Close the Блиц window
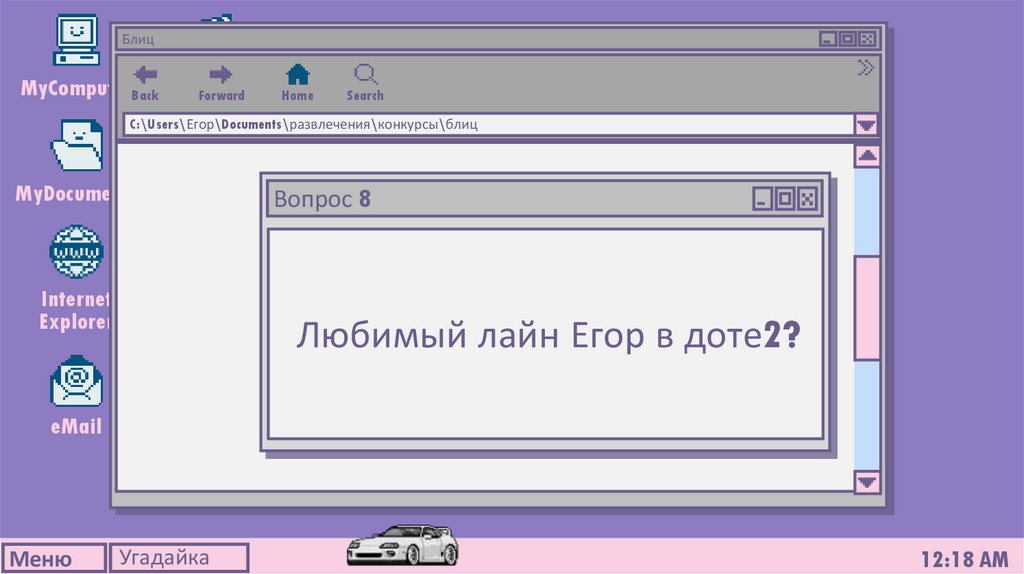Viewport: 1024px width, 574px height. point(867,39)
